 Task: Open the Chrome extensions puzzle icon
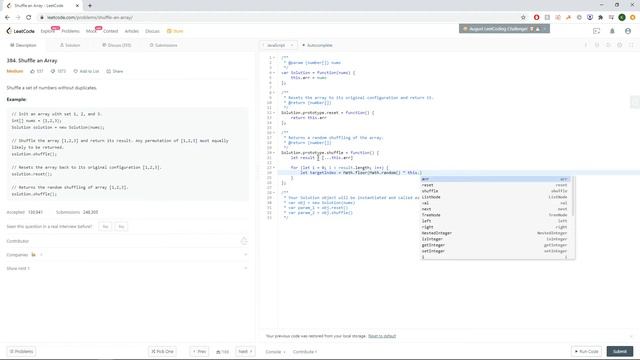click(600, 18)
